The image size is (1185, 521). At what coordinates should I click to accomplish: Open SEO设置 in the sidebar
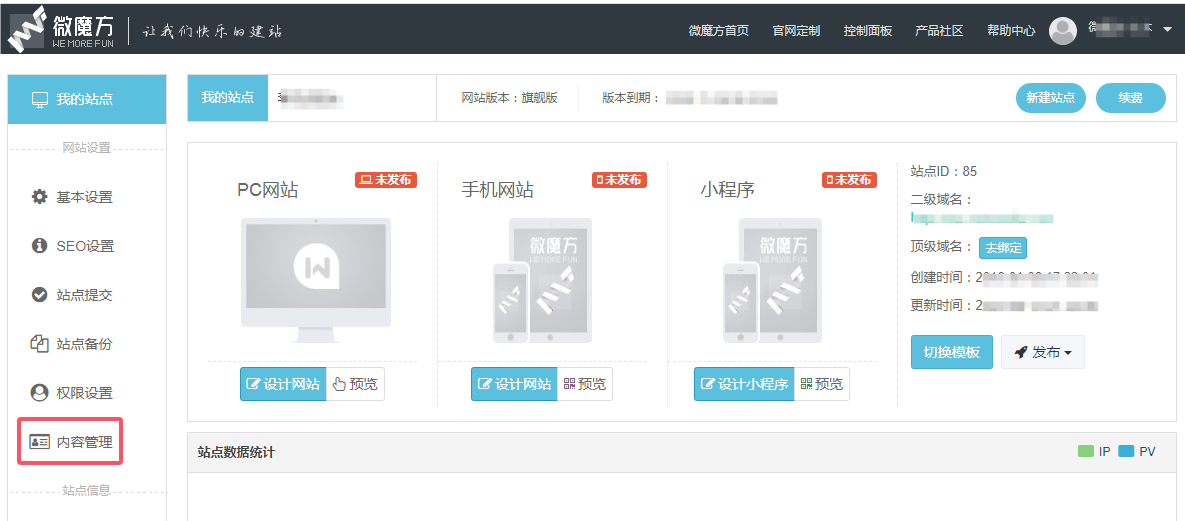[x=85, y=247]
